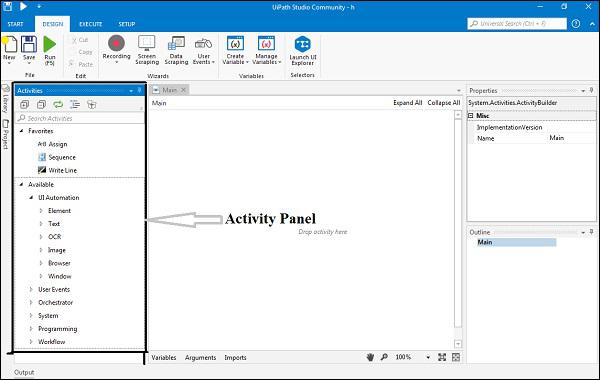Pin the Outline panel
Screen dimensions: 600x380
click(x=591, y=232)
